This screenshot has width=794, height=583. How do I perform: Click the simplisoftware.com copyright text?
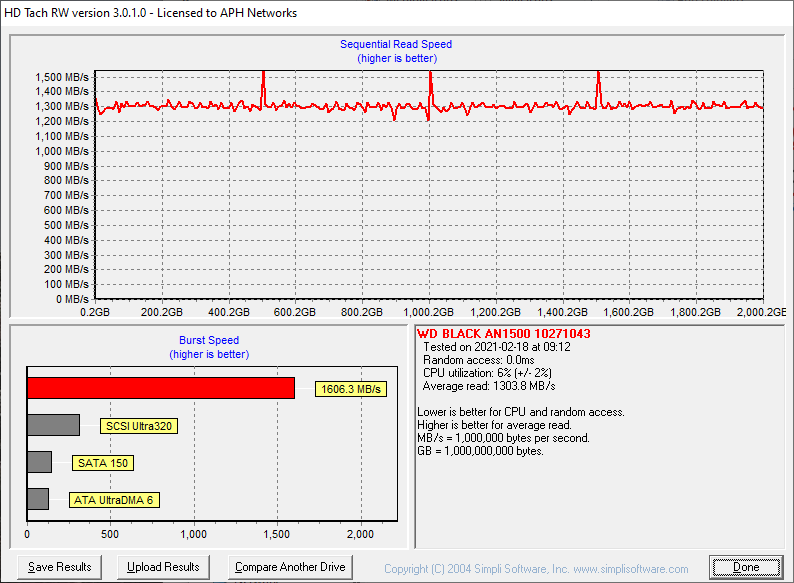pos(536,569)
